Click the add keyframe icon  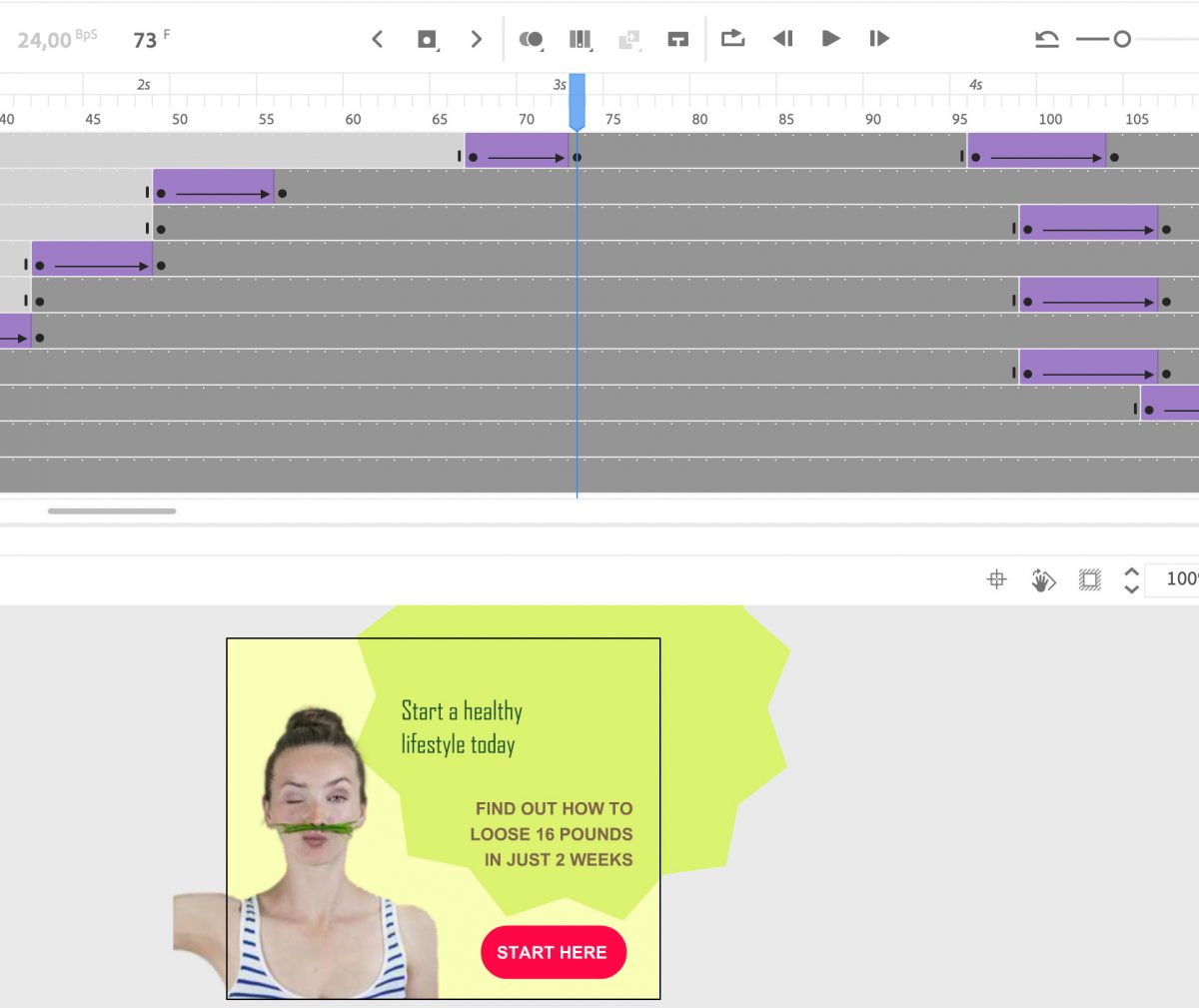(427, 39)
